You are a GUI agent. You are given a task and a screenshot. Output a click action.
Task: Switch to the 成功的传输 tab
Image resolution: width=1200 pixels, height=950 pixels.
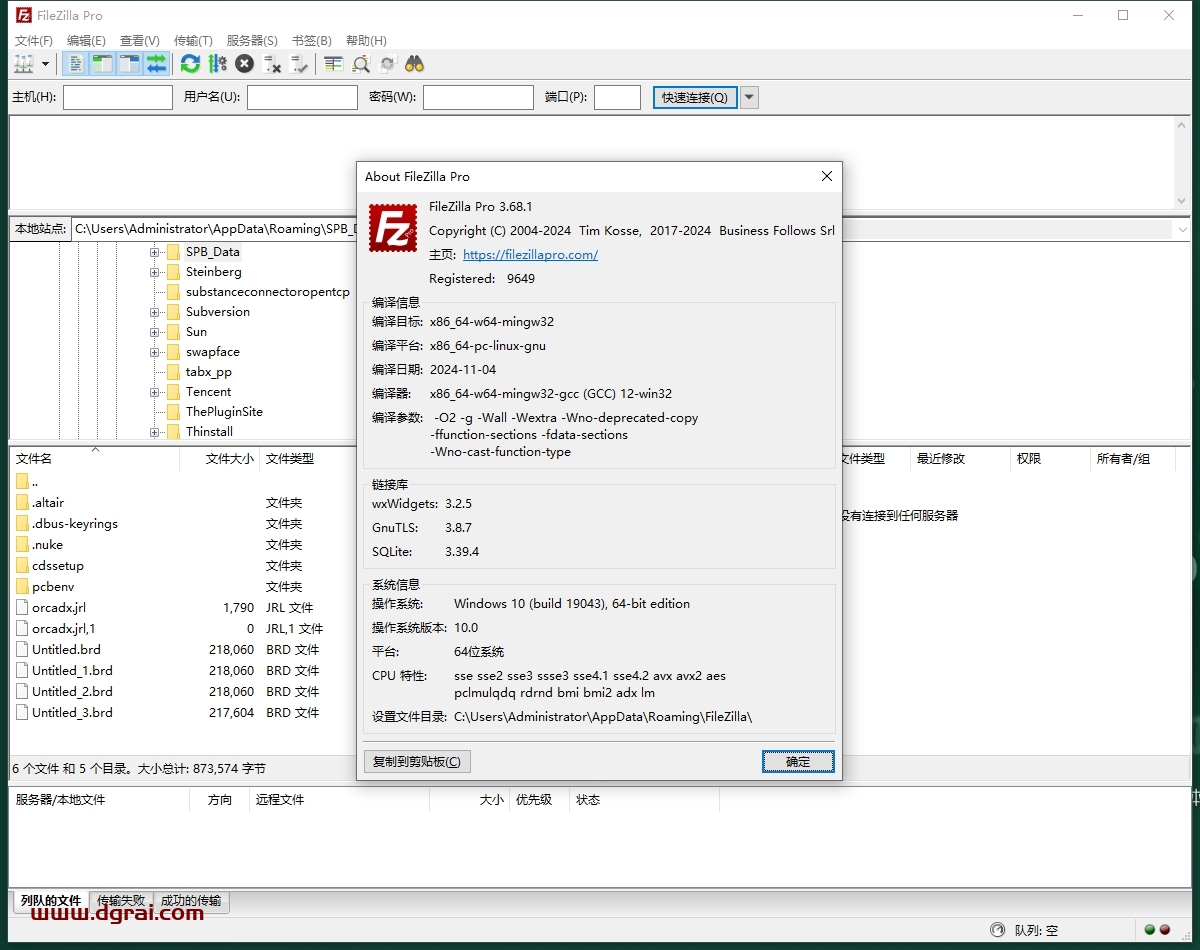coord(191,901)
